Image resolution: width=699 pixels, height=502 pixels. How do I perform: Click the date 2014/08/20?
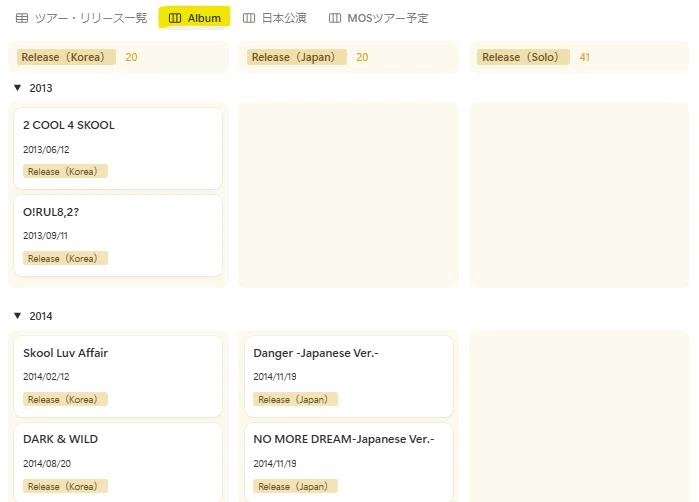(x=47, y=464)
